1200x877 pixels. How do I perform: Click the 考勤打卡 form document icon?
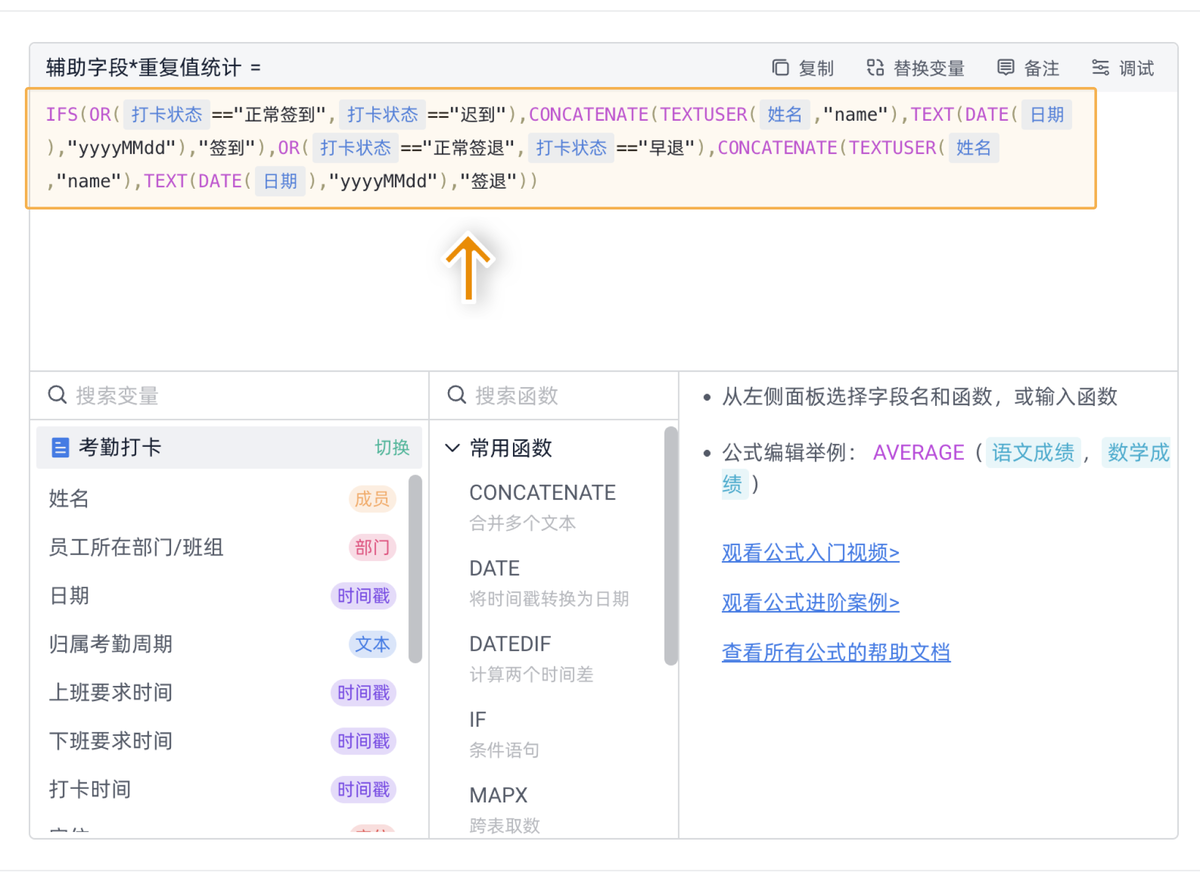click(60, 448)
